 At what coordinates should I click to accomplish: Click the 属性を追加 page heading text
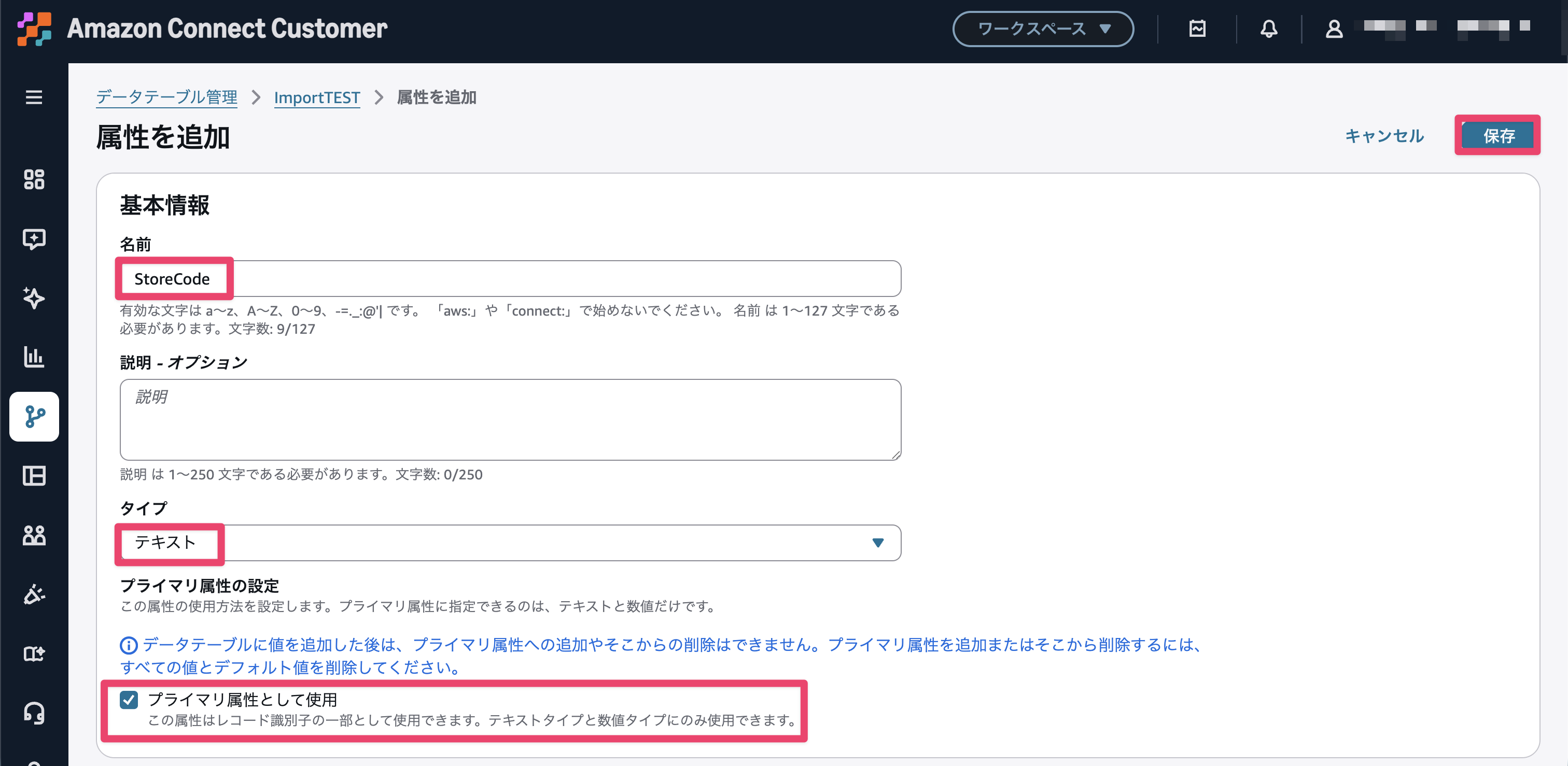click(x=162, y=137)
